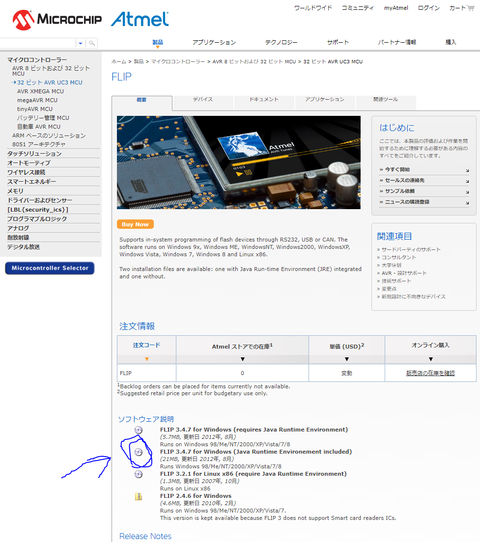
Task: Open 8051 アーキテクチャ in sidebar
Action: [x=39, y=144]
